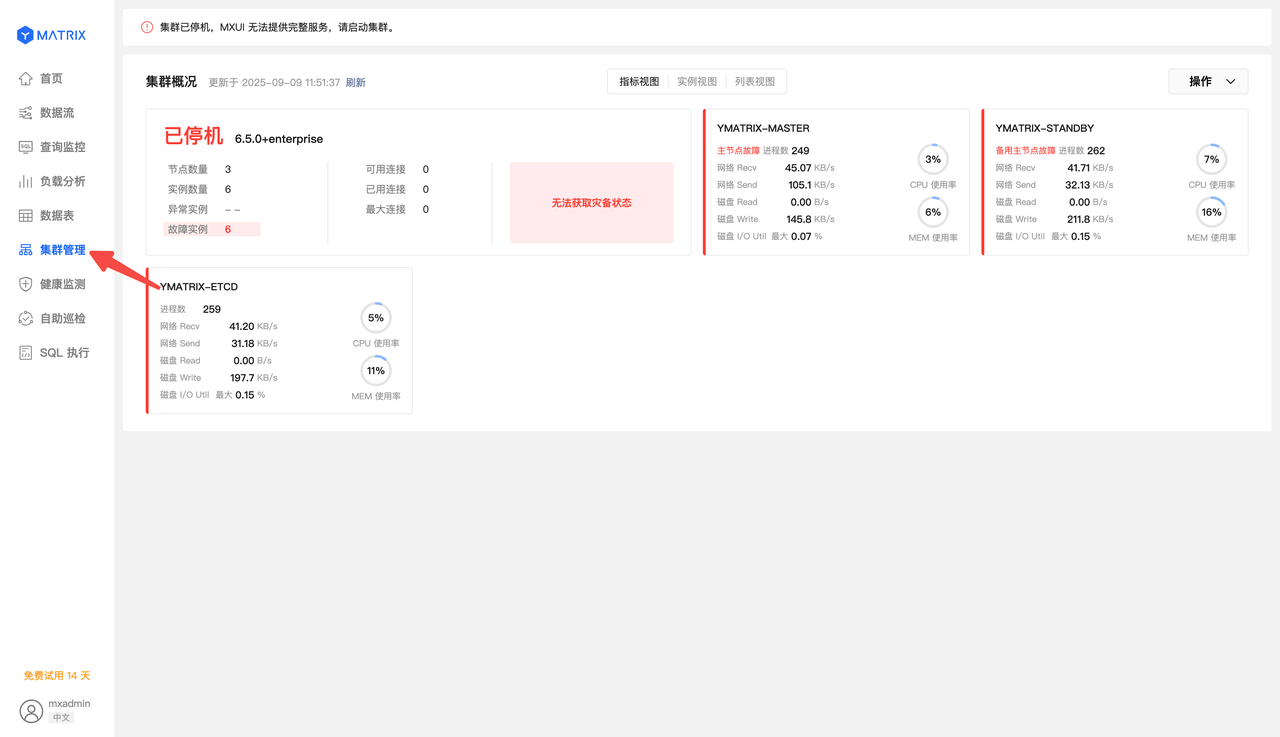
Task: Click the mxadmin username
Action: tap(70, 704)
